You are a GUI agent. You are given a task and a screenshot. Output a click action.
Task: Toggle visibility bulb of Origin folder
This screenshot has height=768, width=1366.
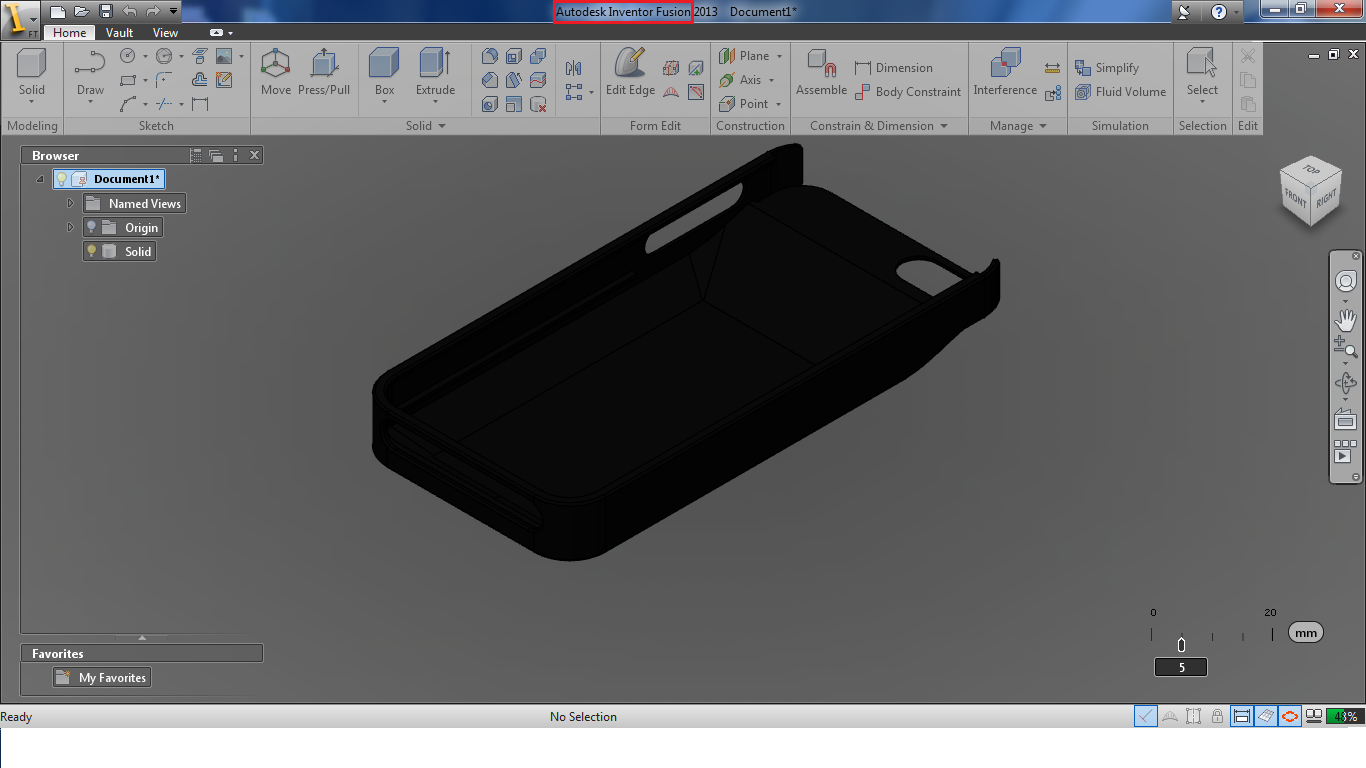[x=92, y=228]
